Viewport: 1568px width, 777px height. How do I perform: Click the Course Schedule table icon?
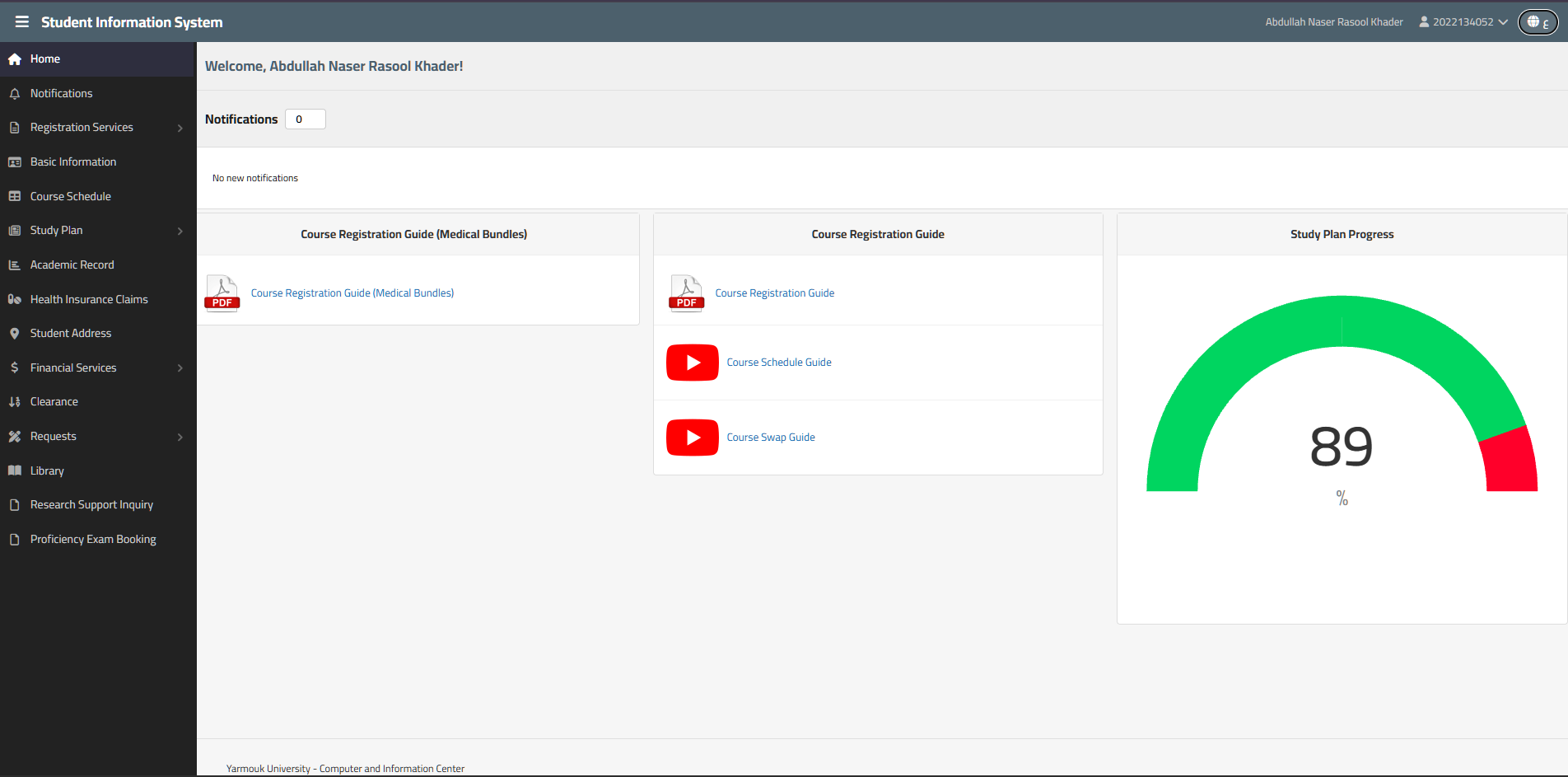pyautogui.click(x=14, y=196)
